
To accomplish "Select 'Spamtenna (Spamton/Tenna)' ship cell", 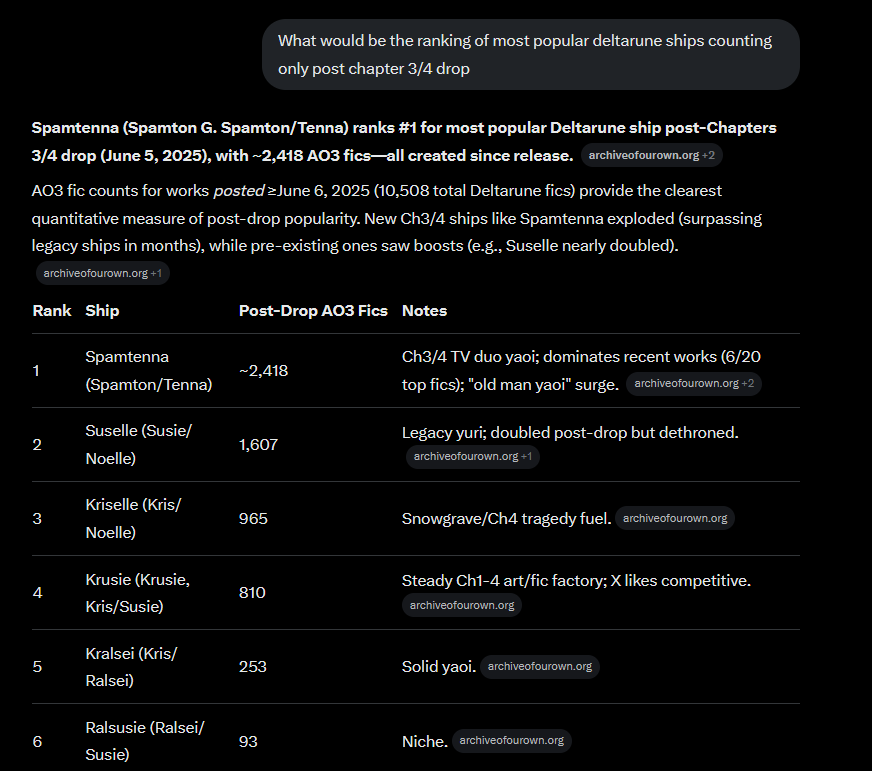I will click(x=148, y=370).
